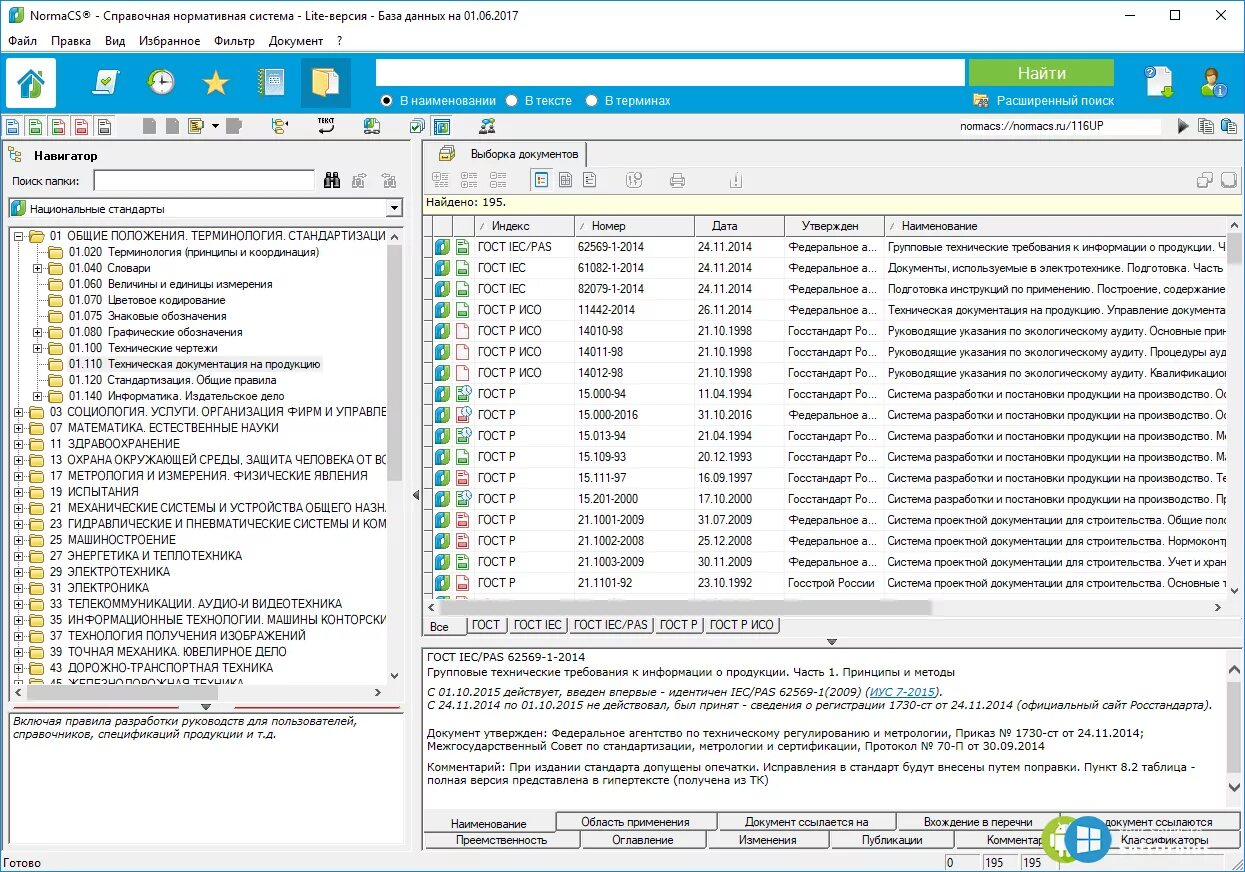Click the cascade windows icon
This screenshot has height=872, width=1245.
pos(1205,180)
